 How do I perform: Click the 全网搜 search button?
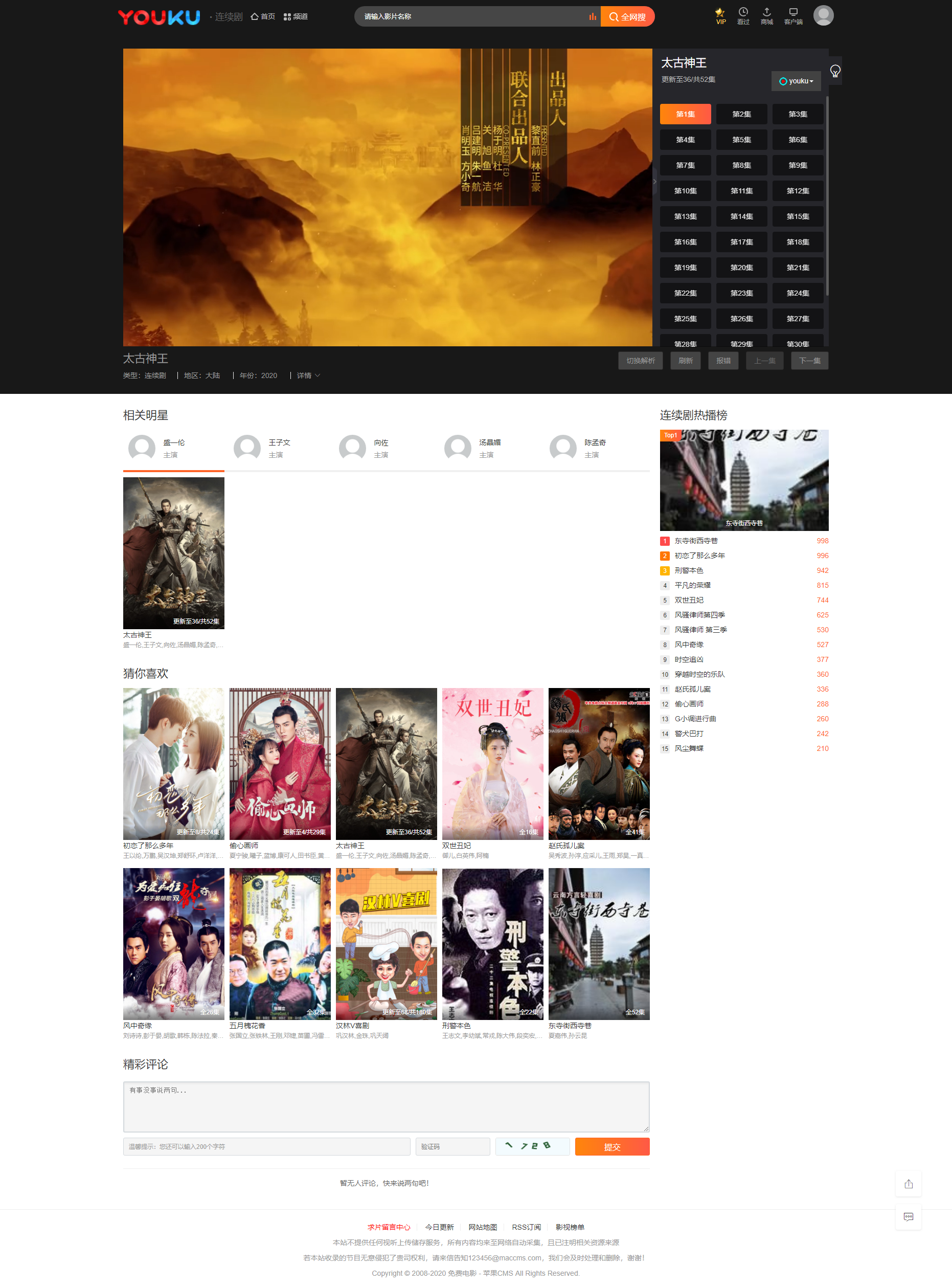[x=627, y=16]
